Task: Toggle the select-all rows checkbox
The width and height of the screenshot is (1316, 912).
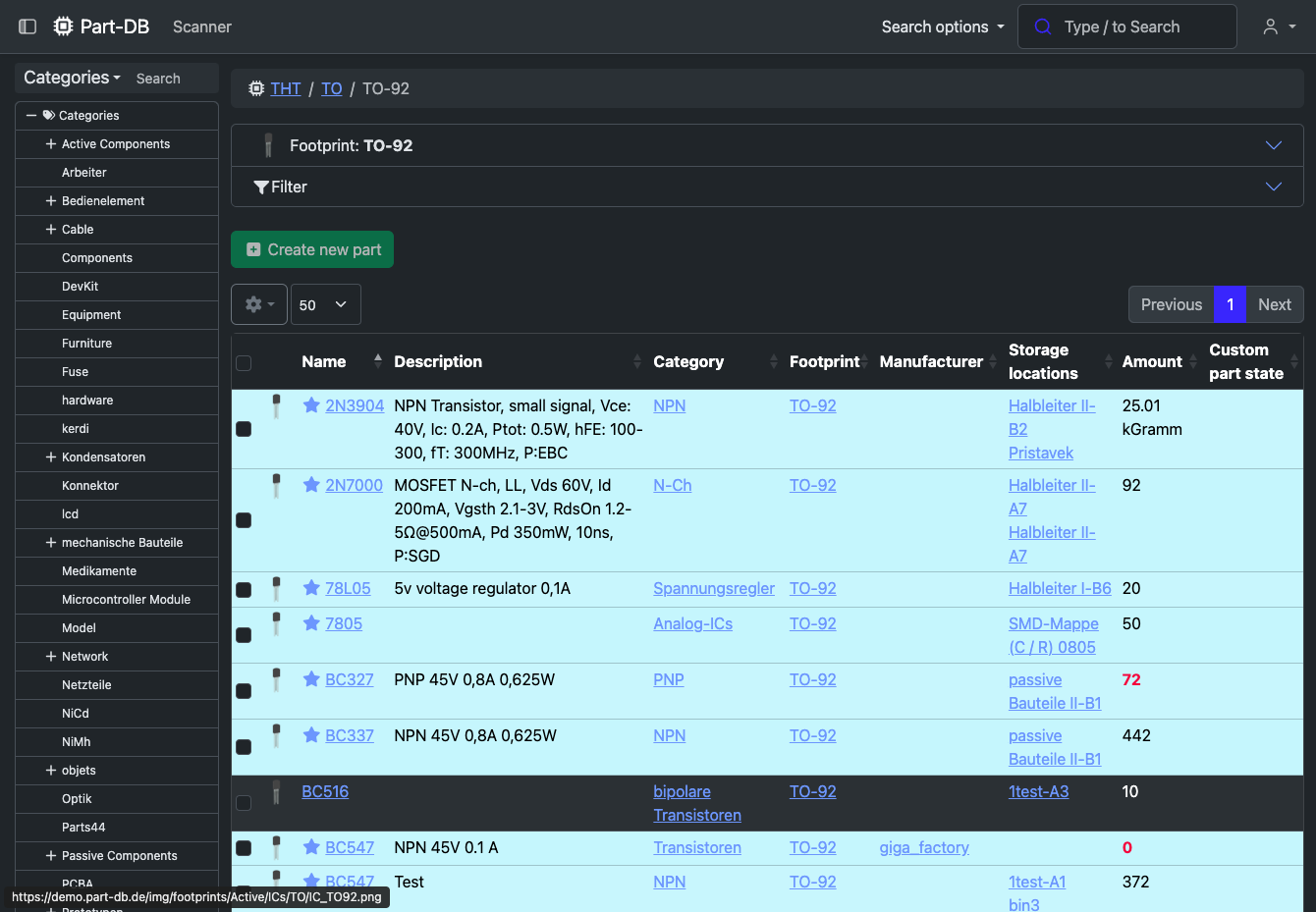Action: [x=244, y=363]
